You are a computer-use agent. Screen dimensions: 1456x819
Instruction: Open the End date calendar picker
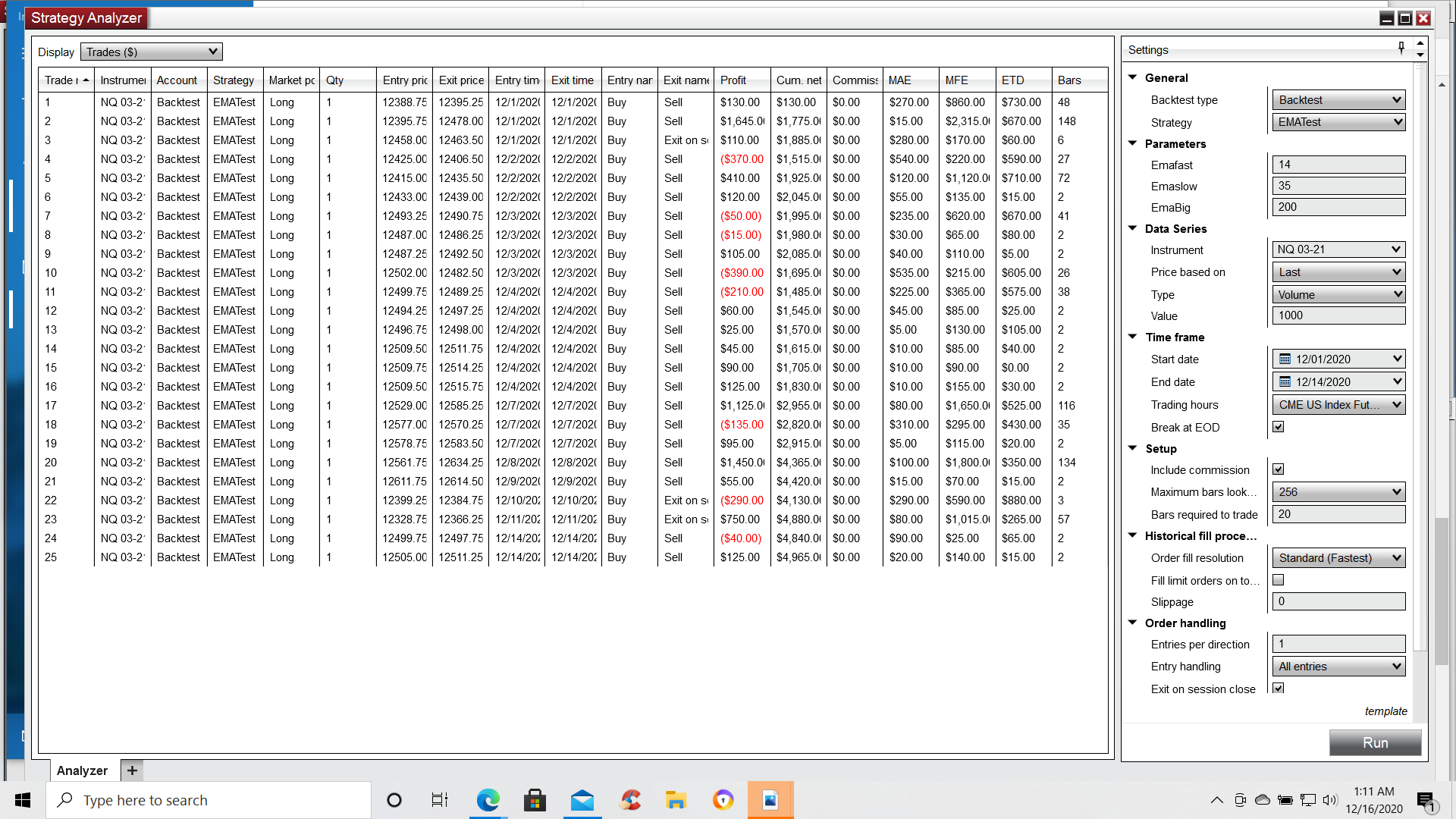[1285, 382]
